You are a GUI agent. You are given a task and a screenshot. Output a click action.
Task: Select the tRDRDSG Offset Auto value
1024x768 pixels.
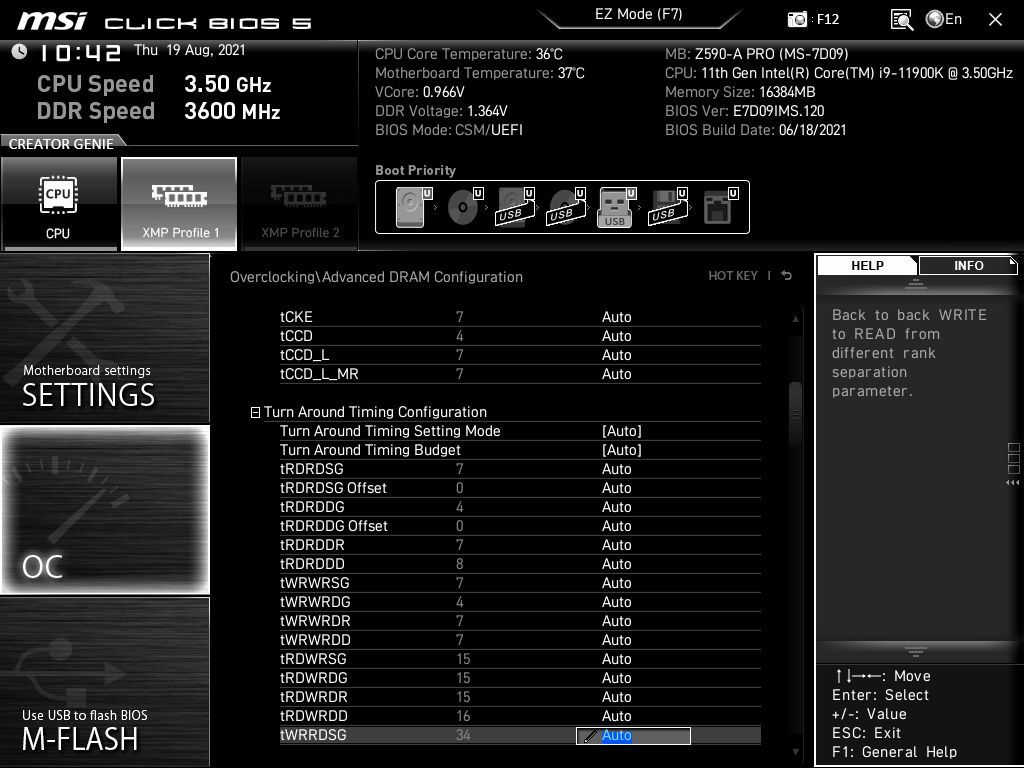(x=616, y=488)
